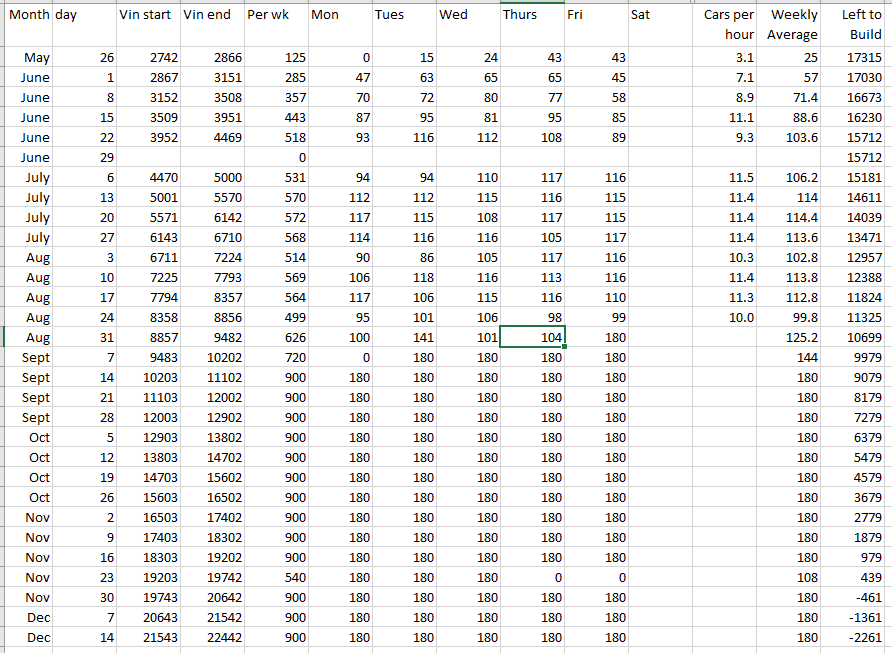Select the "Thurs" header cell
Viewport: 892px width, 653px height.
point(532,16)
